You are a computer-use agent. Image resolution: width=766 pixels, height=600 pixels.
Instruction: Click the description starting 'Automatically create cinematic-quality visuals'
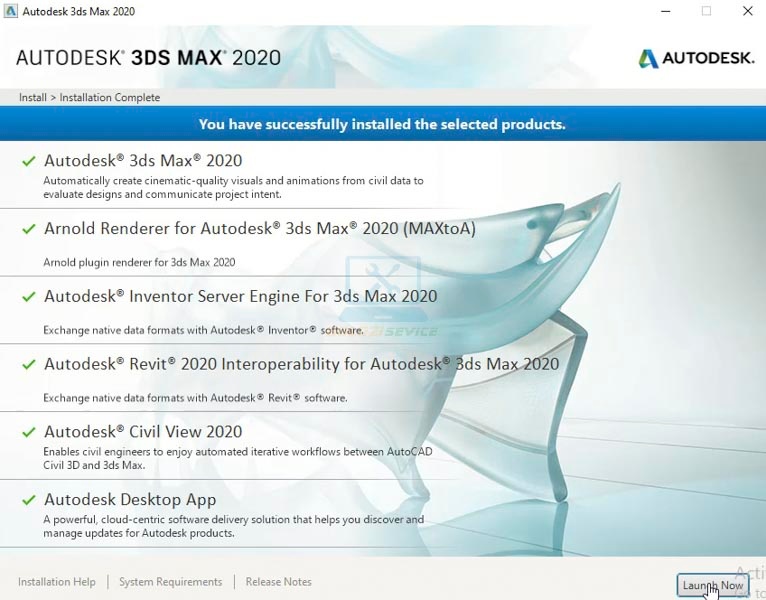click(x=234, y=188)
